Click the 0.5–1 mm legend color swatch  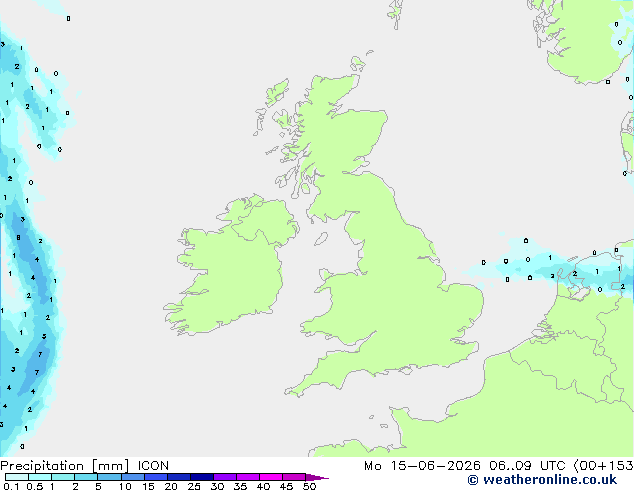pos(40,477)
